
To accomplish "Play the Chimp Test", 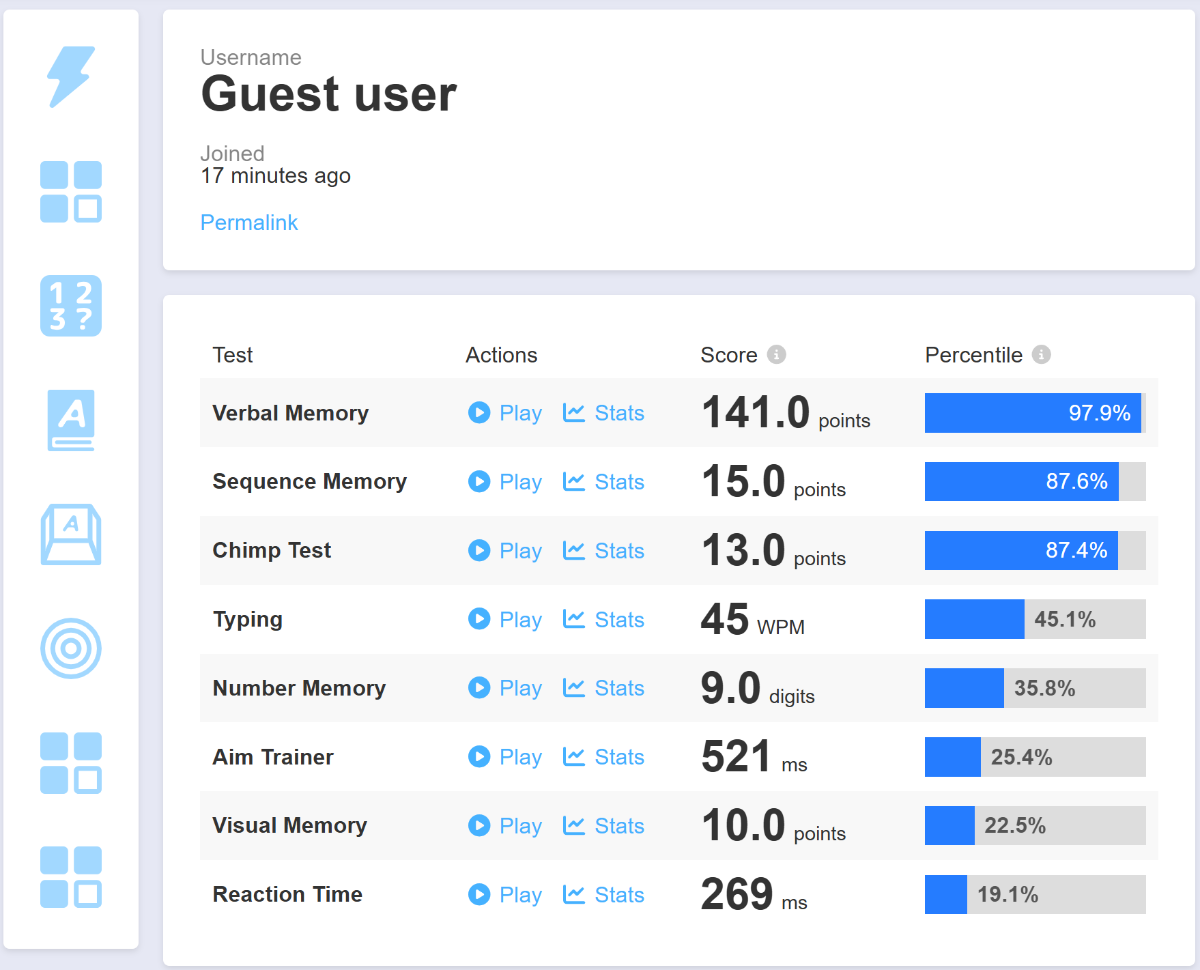I will tap(505, 551).
